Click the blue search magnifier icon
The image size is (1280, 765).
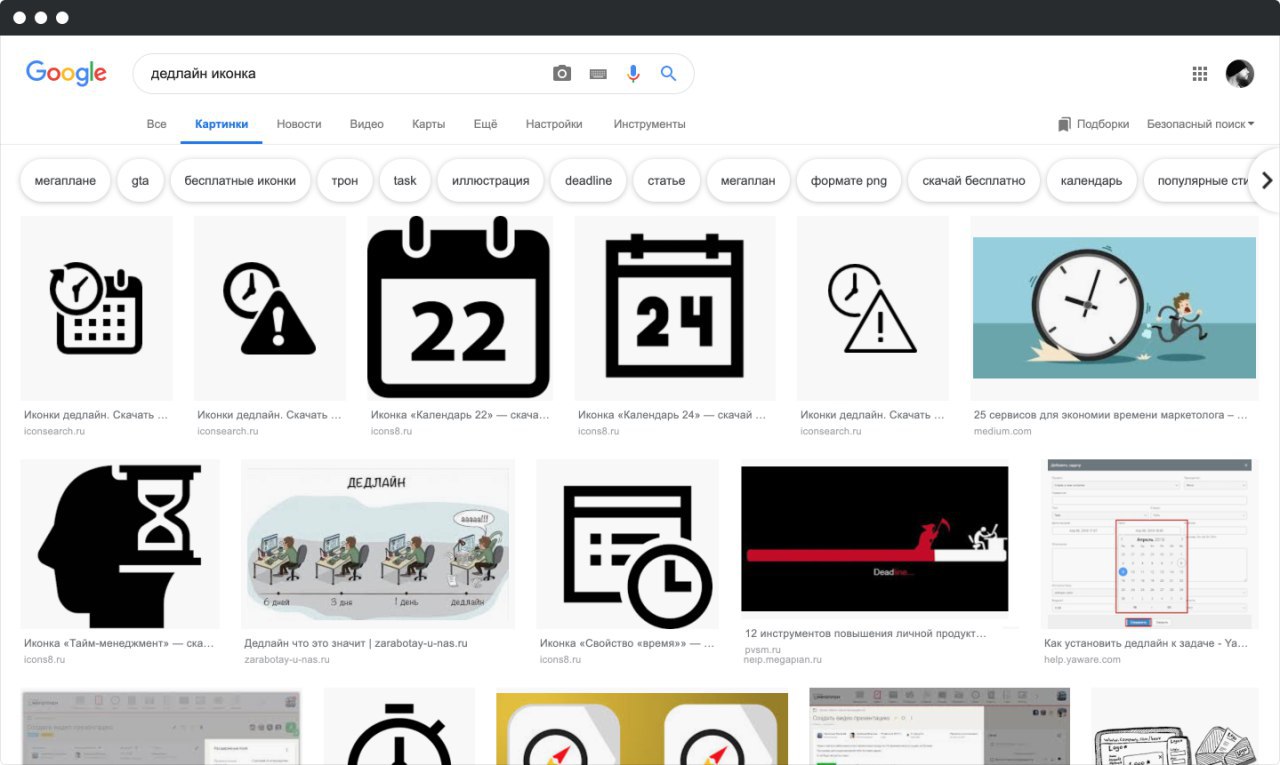[x=669, y=73]
